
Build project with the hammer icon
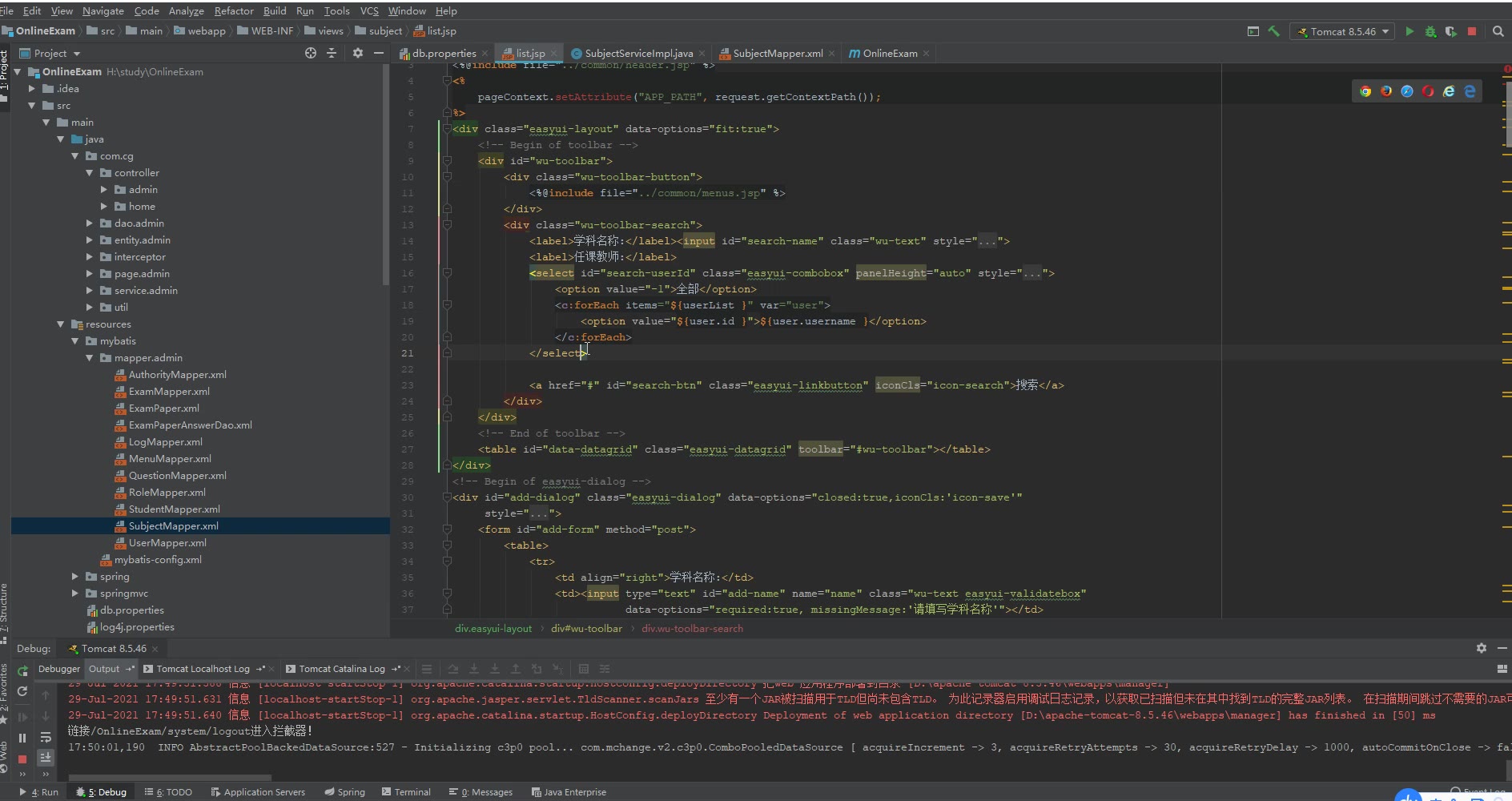coord(1273,31)
